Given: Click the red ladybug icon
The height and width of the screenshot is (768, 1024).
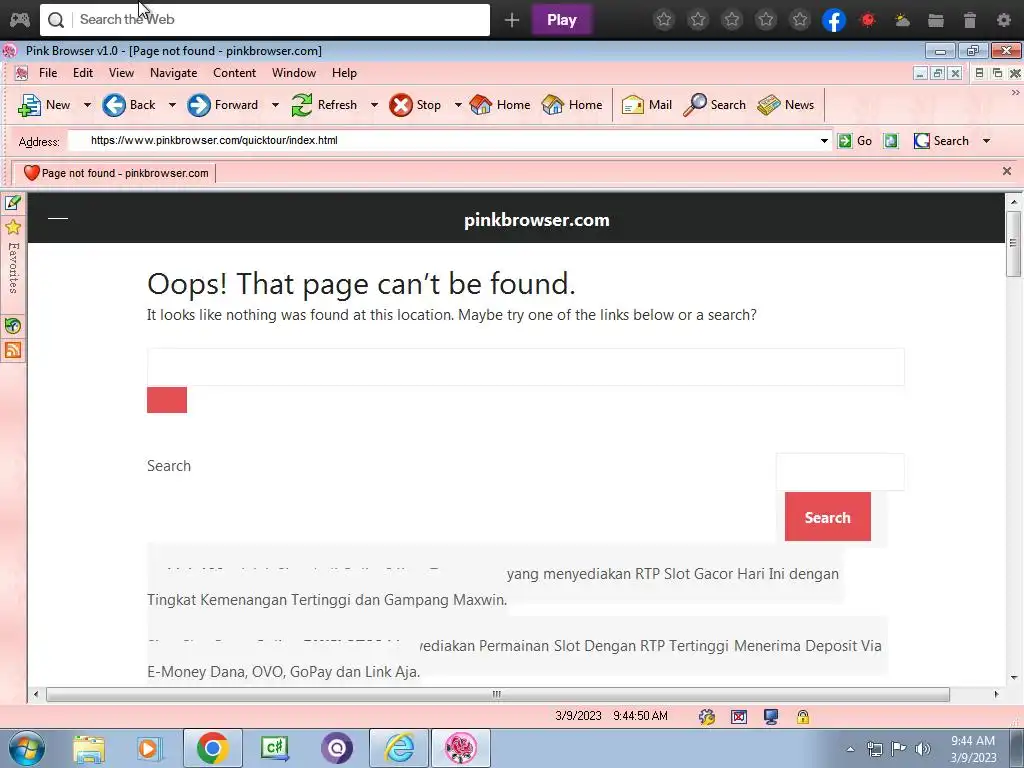Looking at the screenshot, I should 867,20.
